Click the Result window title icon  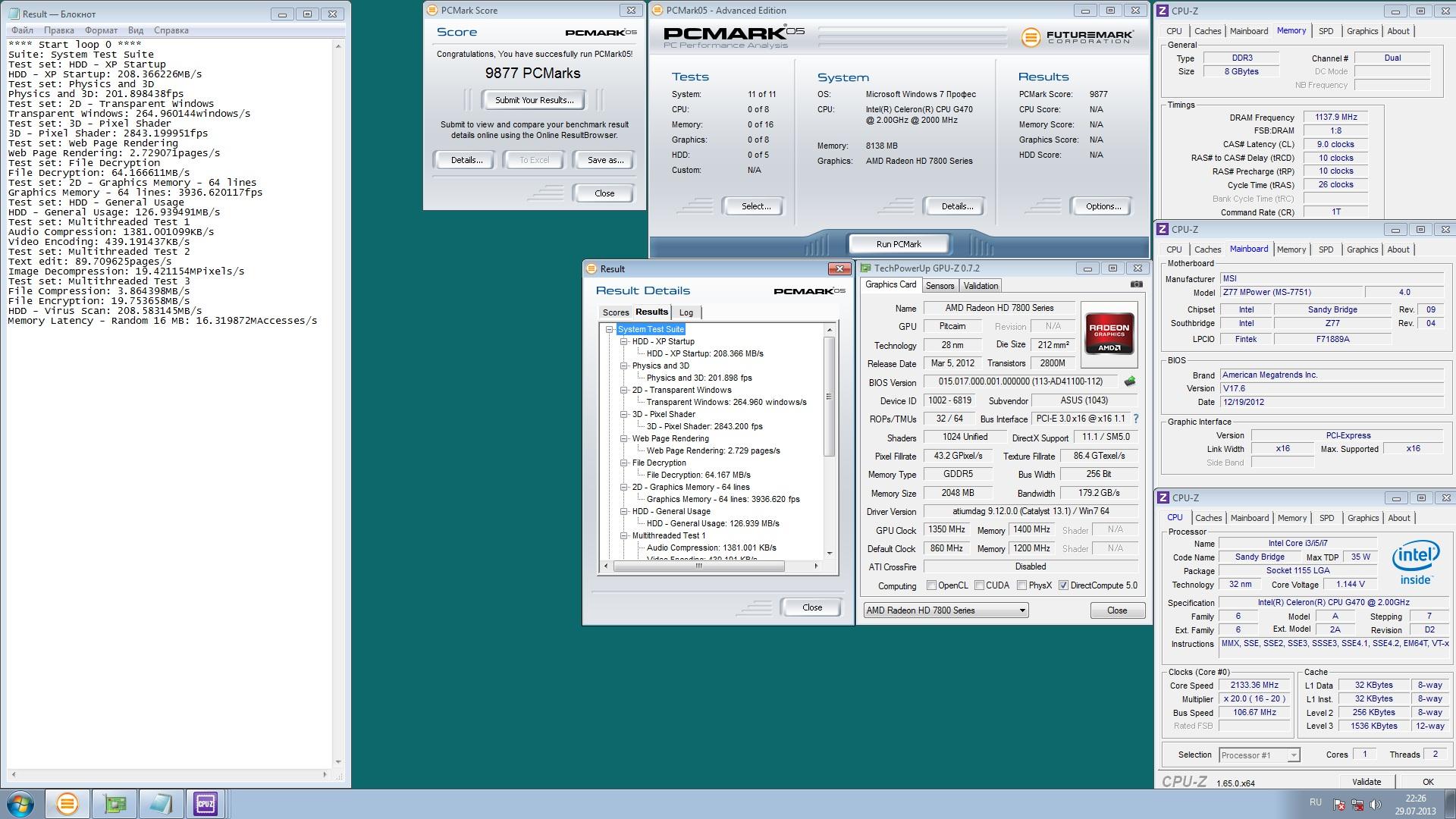point(591,268)
